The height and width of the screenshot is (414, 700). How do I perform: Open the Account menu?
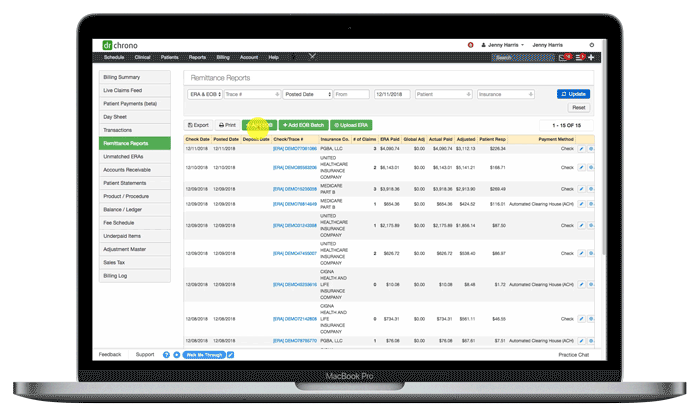pos(249,57)
